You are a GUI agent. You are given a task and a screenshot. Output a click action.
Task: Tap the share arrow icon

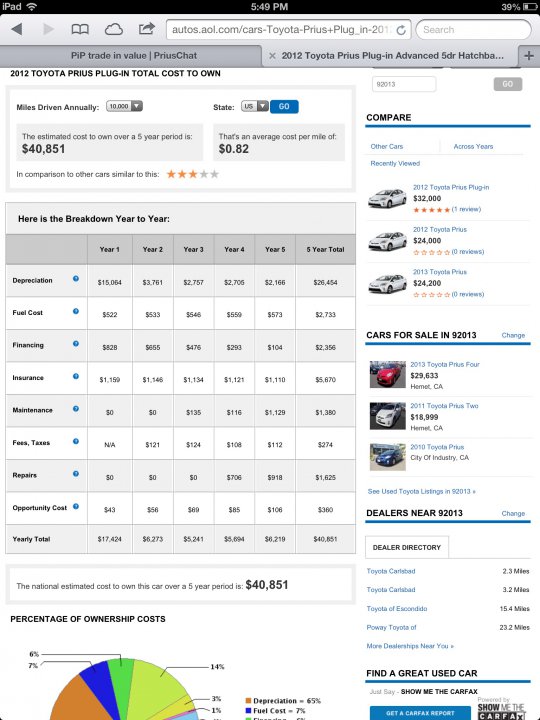pyautogui.click(x=146, y=29)
